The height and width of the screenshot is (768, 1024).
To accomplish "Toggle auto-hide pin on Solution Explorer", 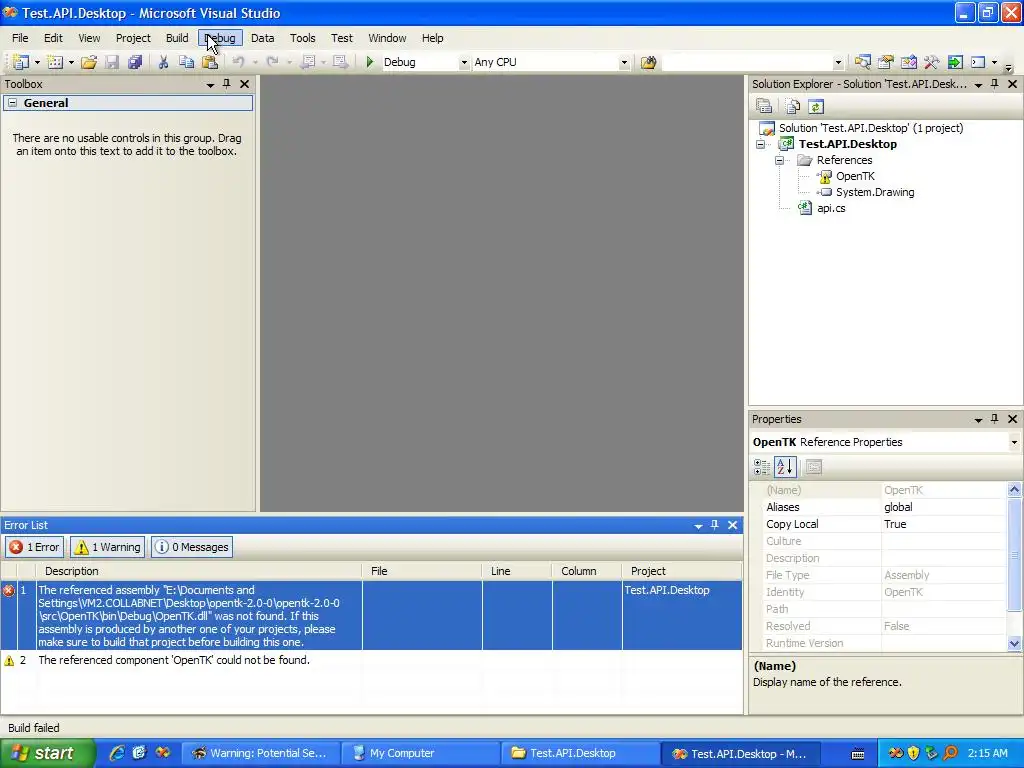I will point(995,84).
